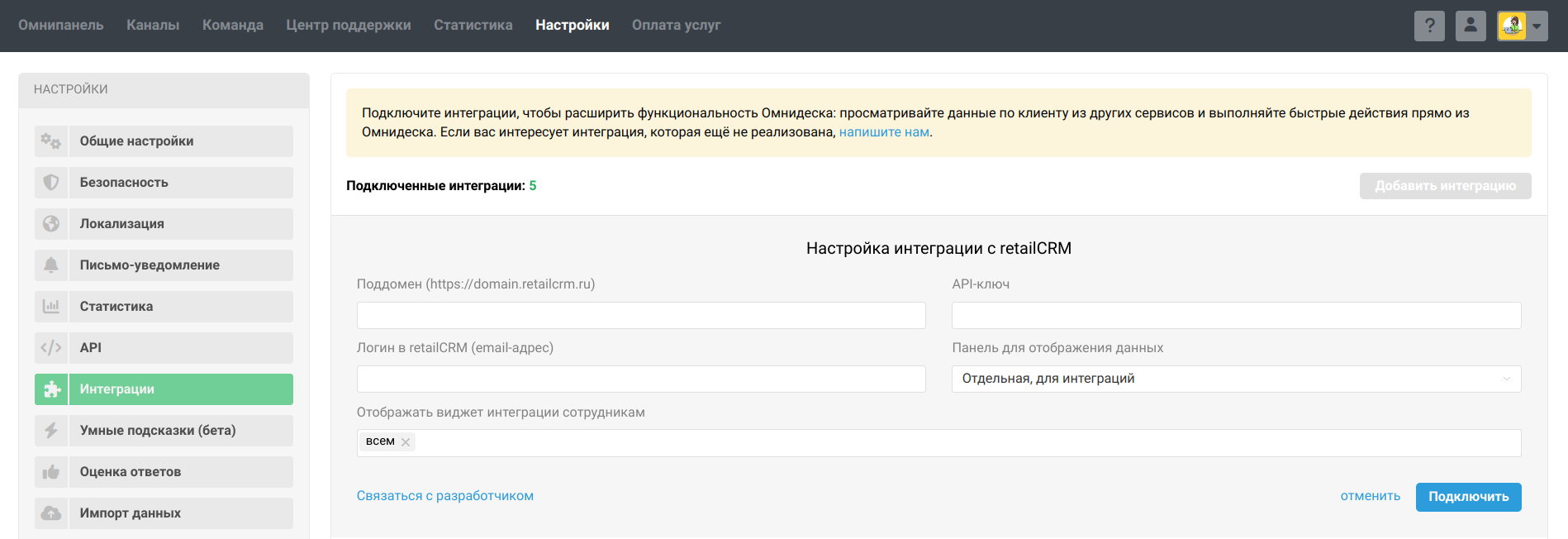This screenshot has height=539, width=1568.
Task: Click Связаться с разработчиком link
Action: pyautogui.click(x=445, y=496)
